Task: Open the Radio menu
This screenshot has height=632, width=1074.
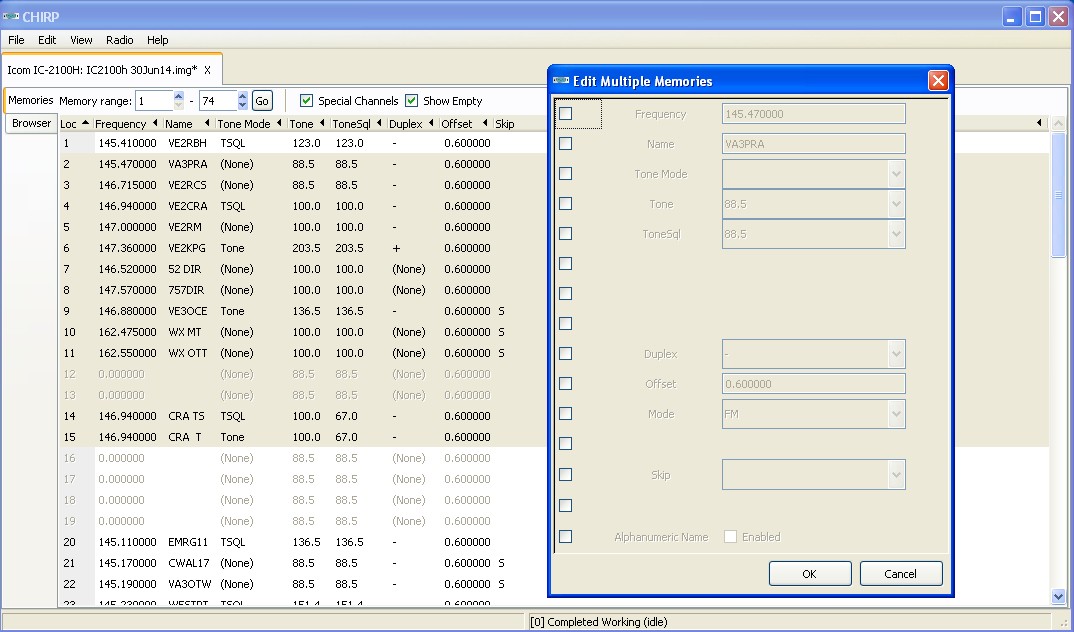Action: (x=119, y=40)
